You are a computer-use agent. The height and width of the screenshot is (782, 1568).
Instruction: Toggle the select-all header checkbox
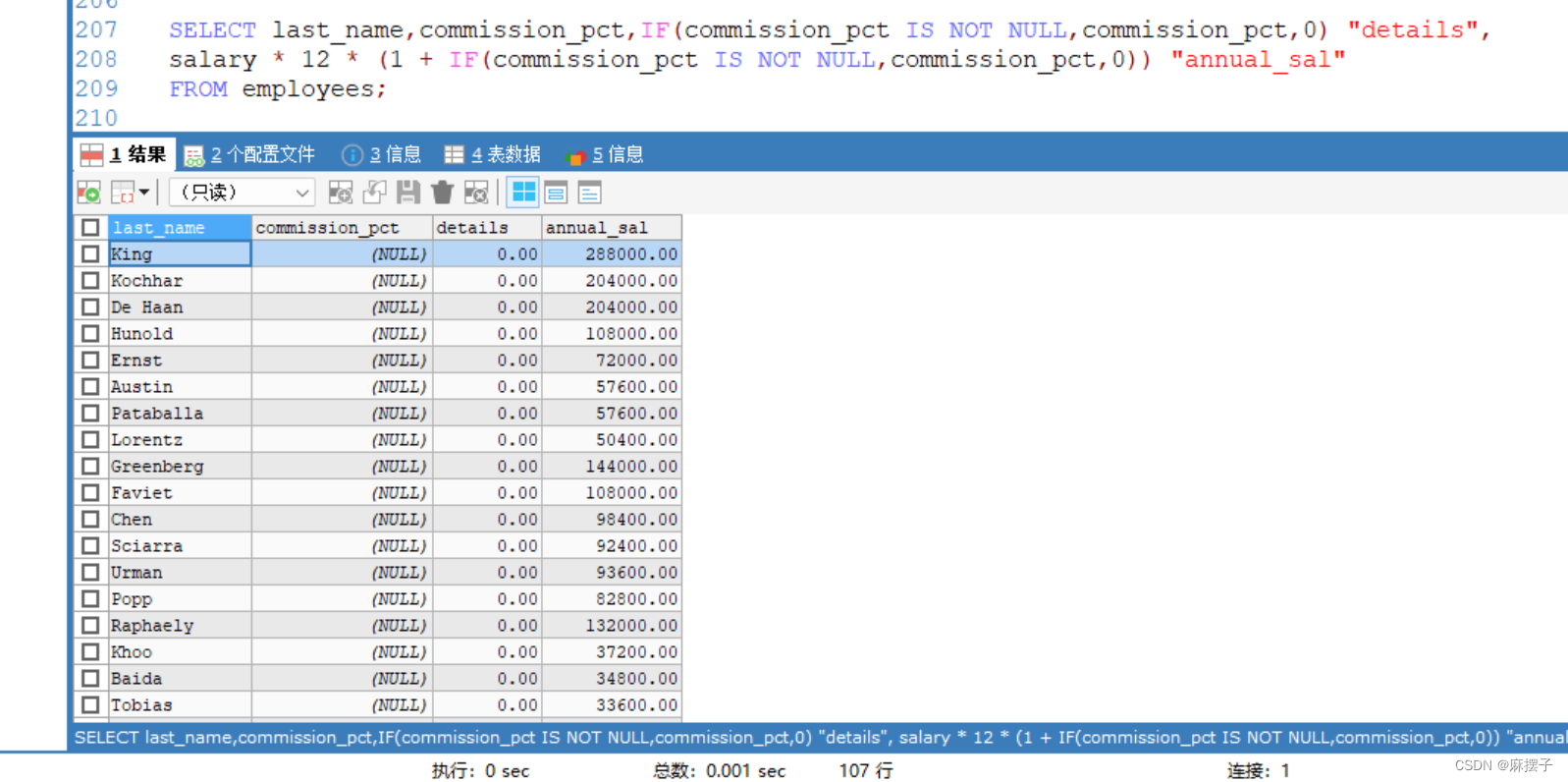[x=90, y=227]
